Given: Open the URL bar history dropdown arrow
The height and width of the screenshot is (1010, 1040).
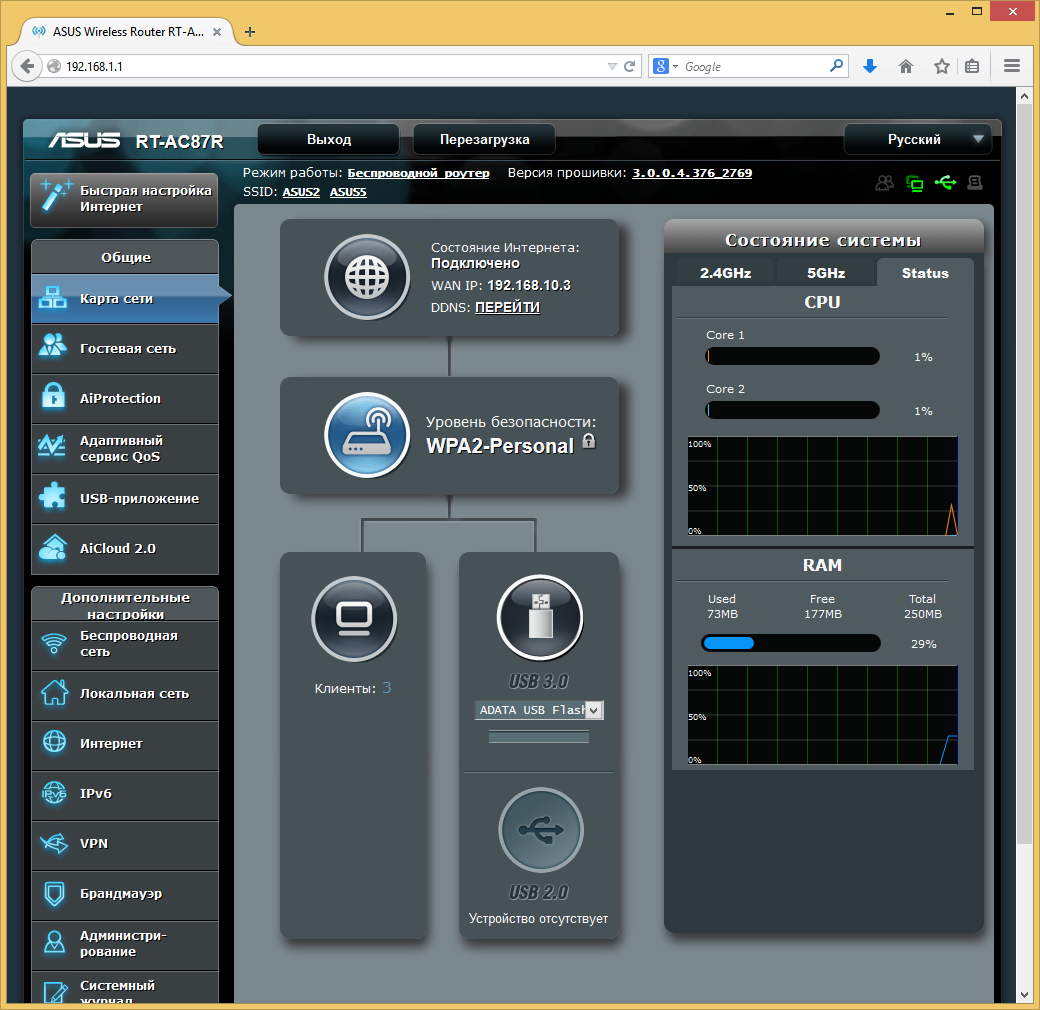Looking at the screenshot, I should [612, 66].
